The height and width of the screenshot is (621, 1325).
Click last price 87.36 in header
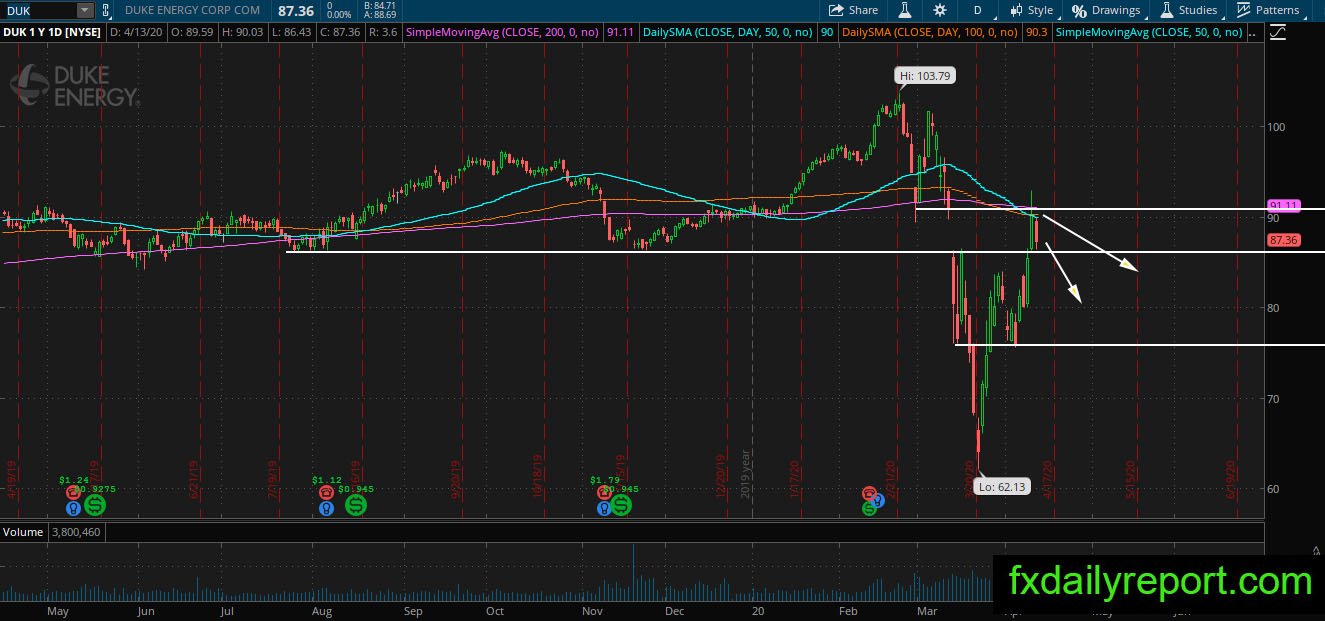click(297, 10)
